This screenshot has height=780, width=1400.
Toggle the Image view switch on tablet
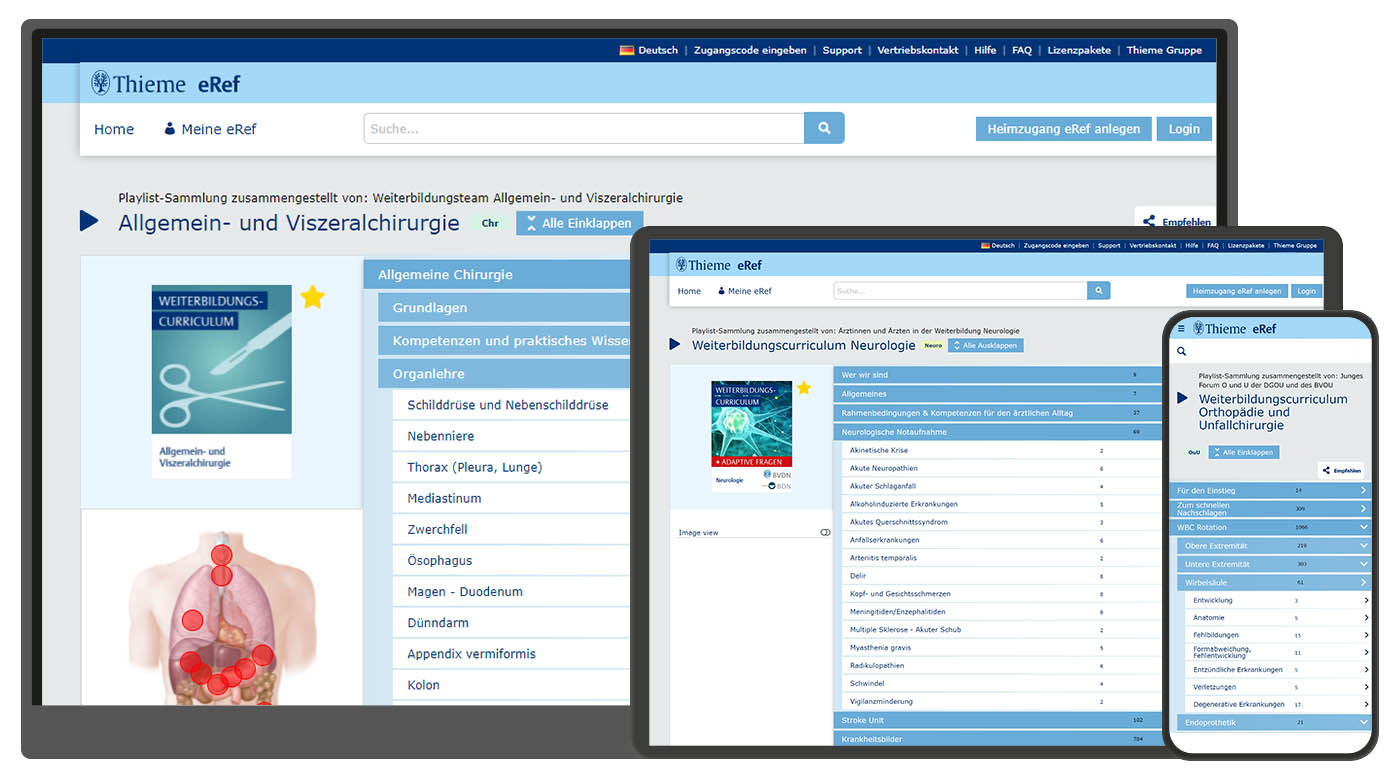[825, 533]
